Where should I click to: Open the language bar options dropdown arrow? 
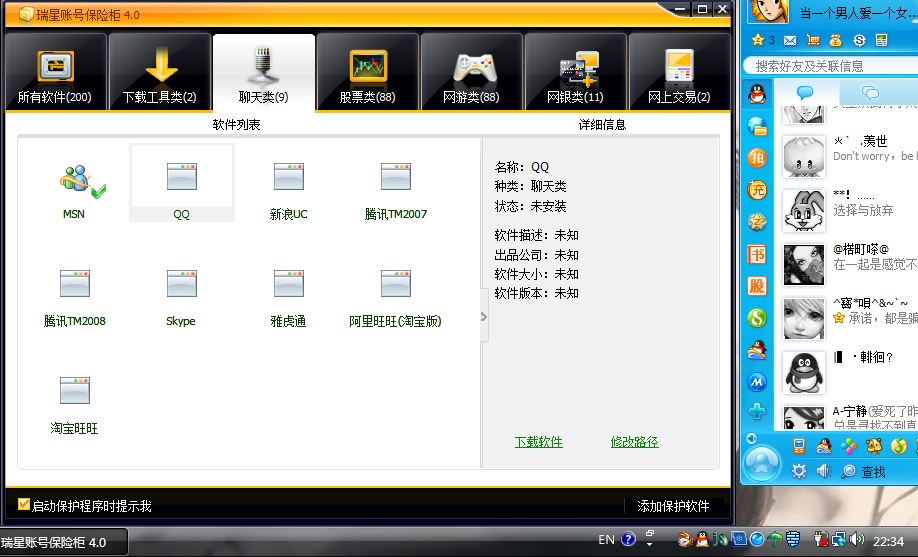pyautogui.click(x=649, y=544)
